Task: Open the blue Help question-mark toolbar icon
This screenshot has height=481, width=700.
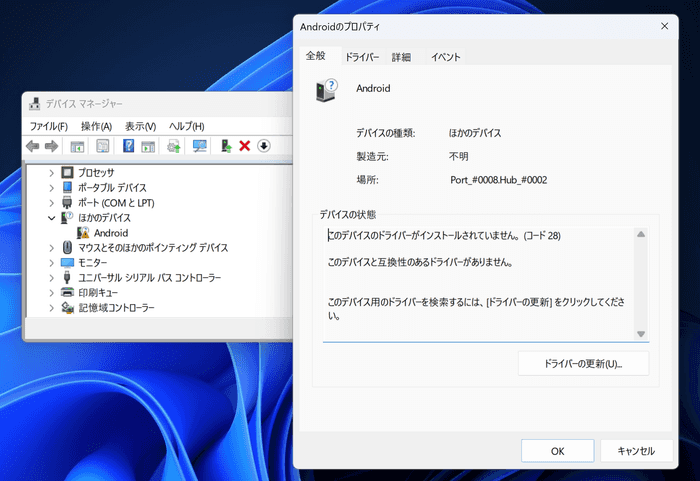Action: [x=129, y=146]
